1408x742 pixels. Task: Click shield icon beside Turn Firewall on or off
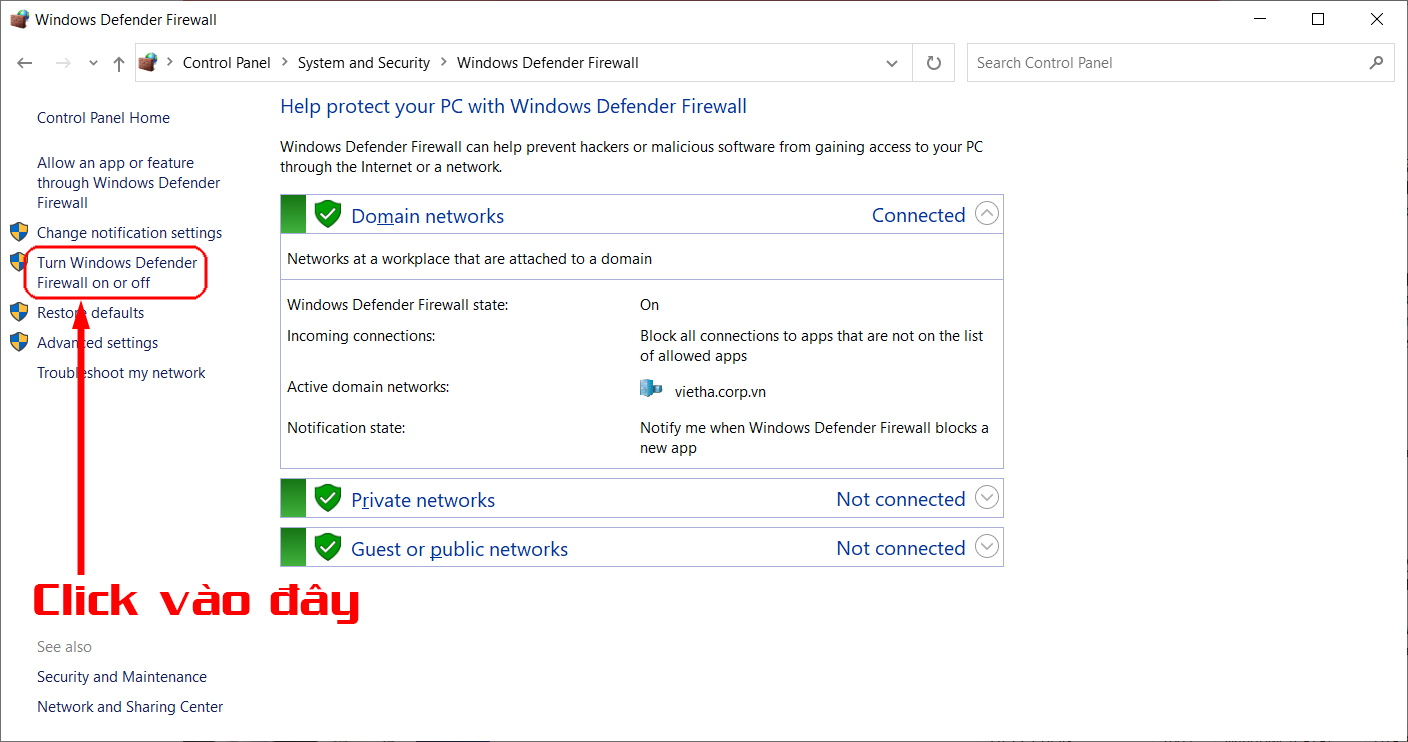click(19, 262)
